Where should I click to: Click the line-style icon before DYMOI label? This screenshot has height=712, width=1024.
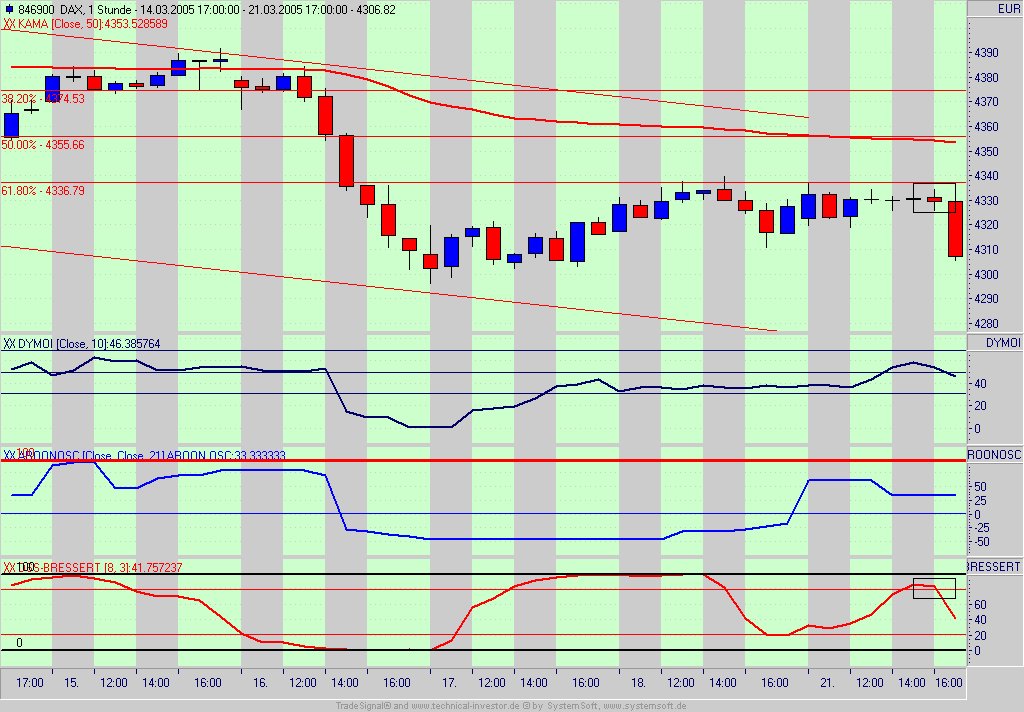click(x=9, y=344)
